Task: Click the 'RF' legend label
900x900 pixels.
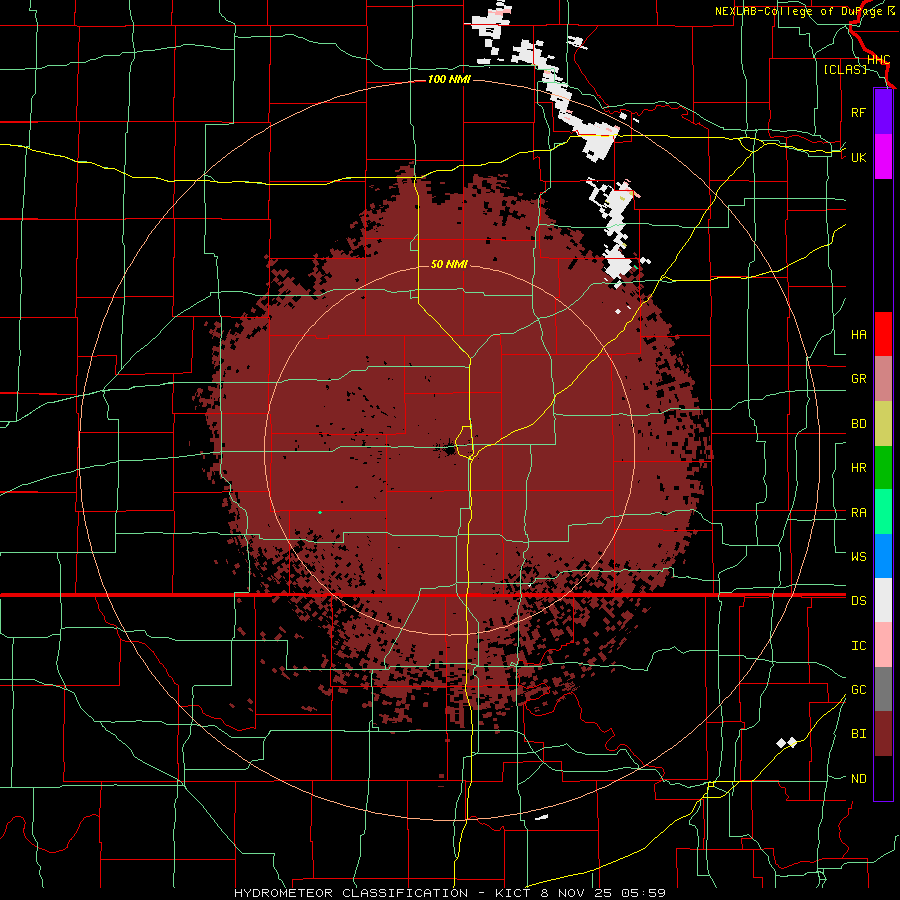Action: [x=858, y=112]
